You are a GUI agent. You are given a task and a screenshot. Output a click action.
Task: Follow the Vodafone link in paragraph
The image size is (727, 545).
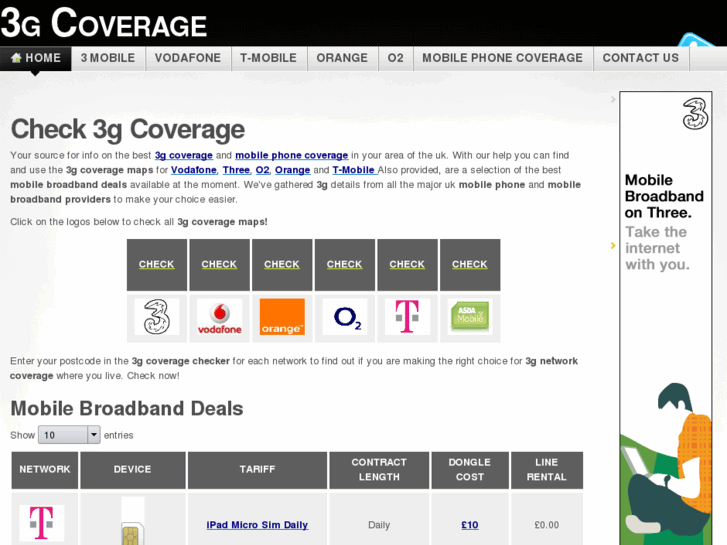[194, 170]
